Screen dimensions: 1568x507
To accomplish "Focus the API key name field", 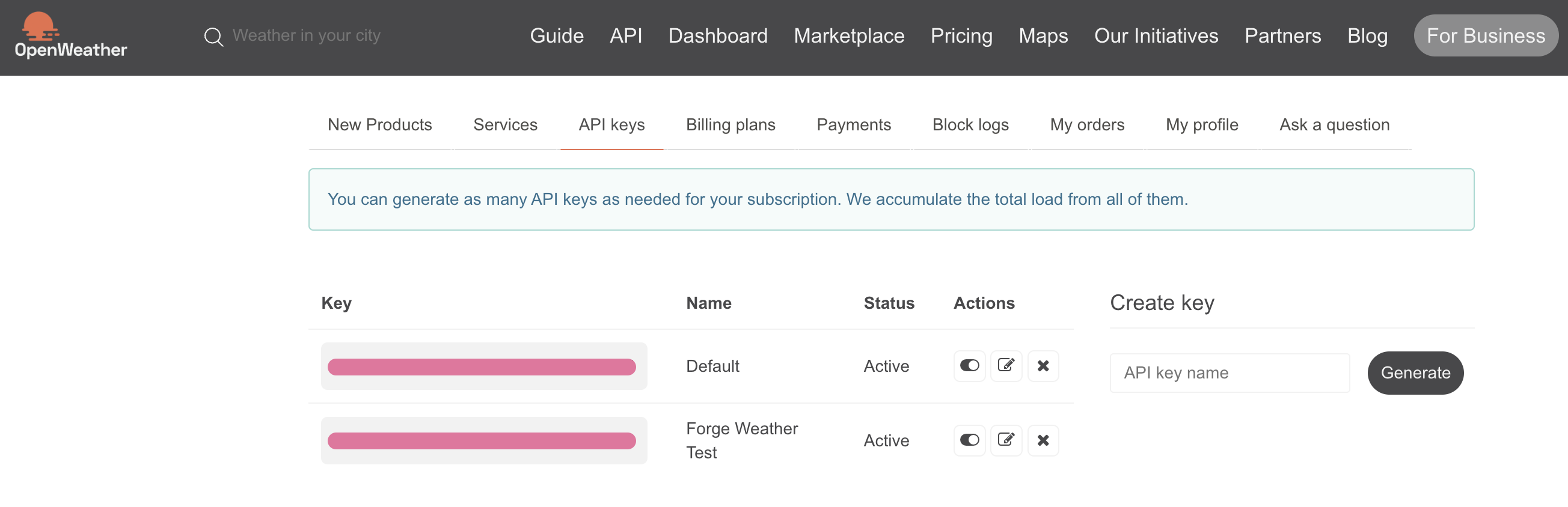I will click(x=1229, y=372).
